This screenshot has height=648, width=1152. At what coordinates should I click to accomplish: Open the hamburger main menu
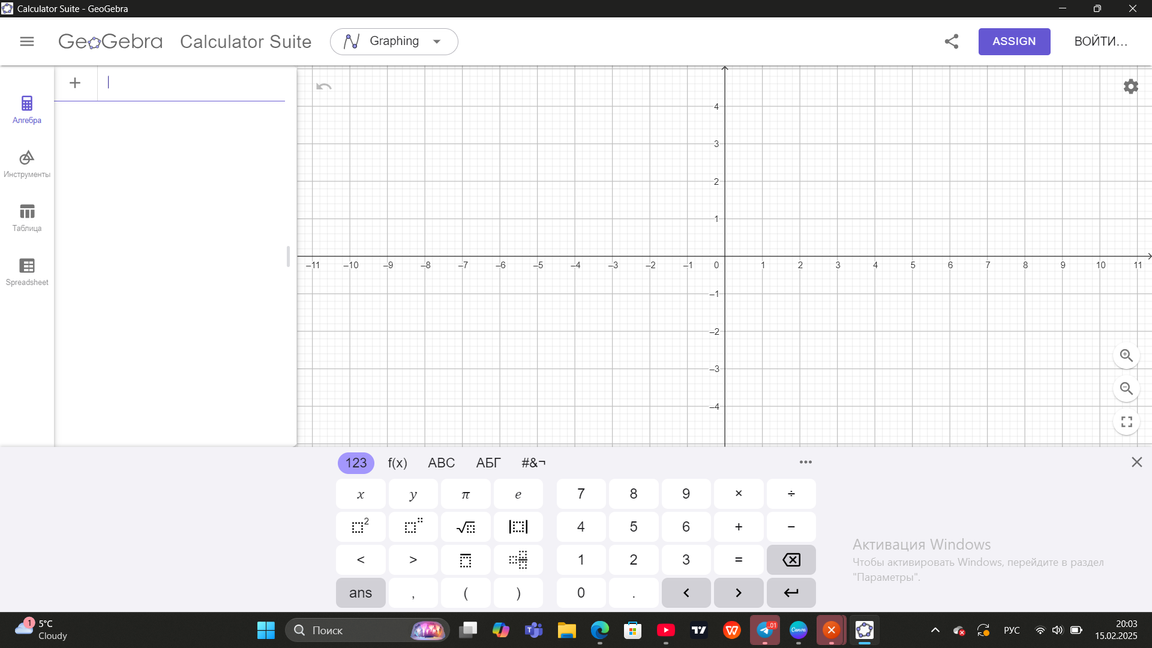coord(27,42)
